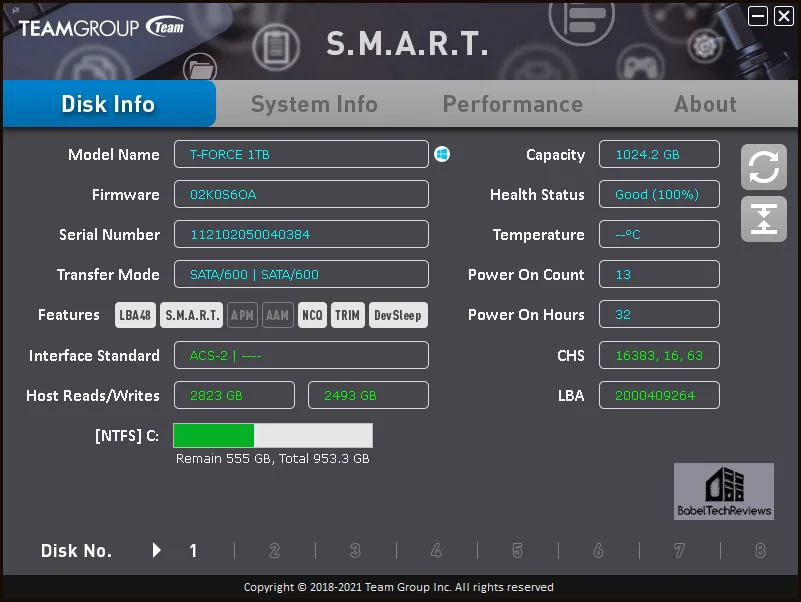Click the NTFS C: usage bar
The width and height of the screenshot is (801, 602).
pos(273,435)
